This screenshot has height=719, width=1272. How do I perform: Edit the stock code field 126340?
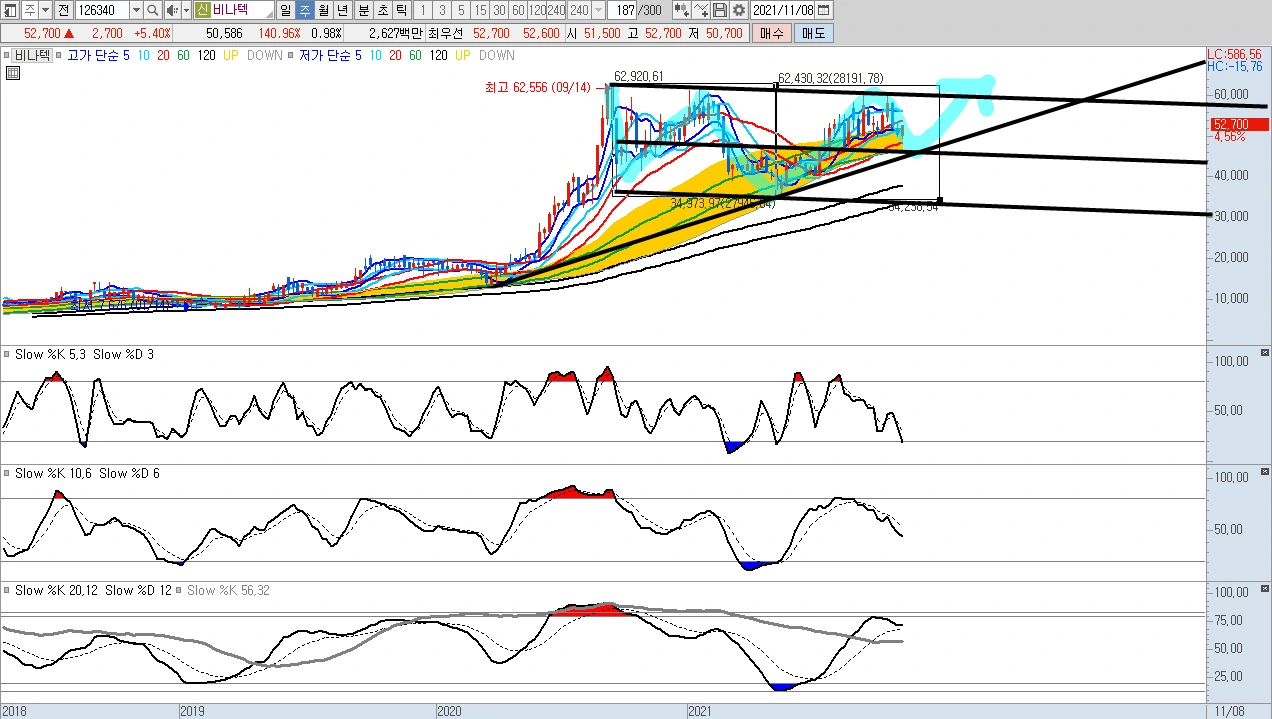point(102,10)
